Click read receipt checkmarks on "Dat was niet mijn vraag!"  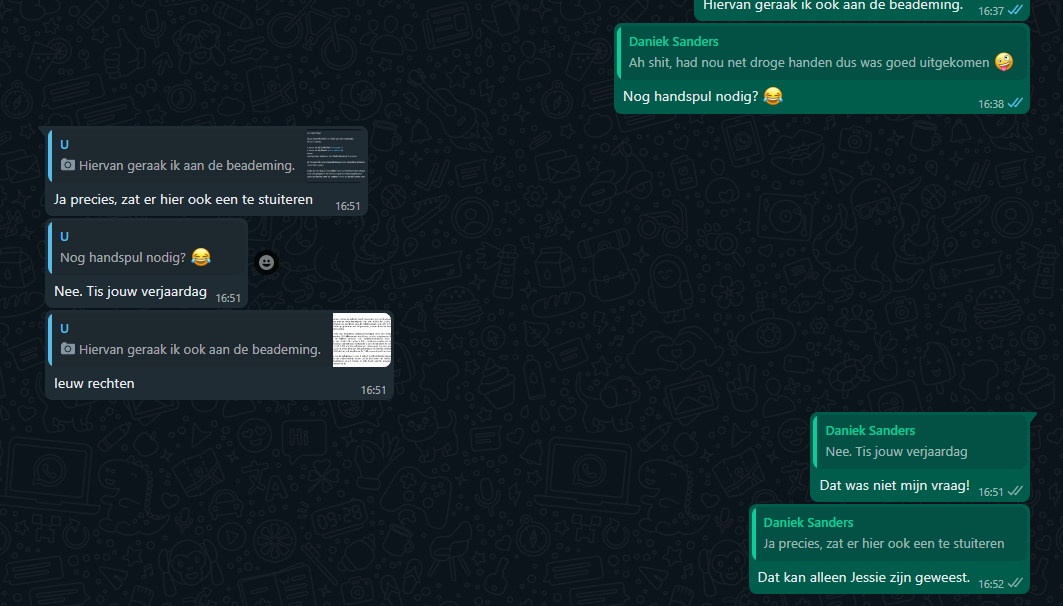[x=1015, y=491]
